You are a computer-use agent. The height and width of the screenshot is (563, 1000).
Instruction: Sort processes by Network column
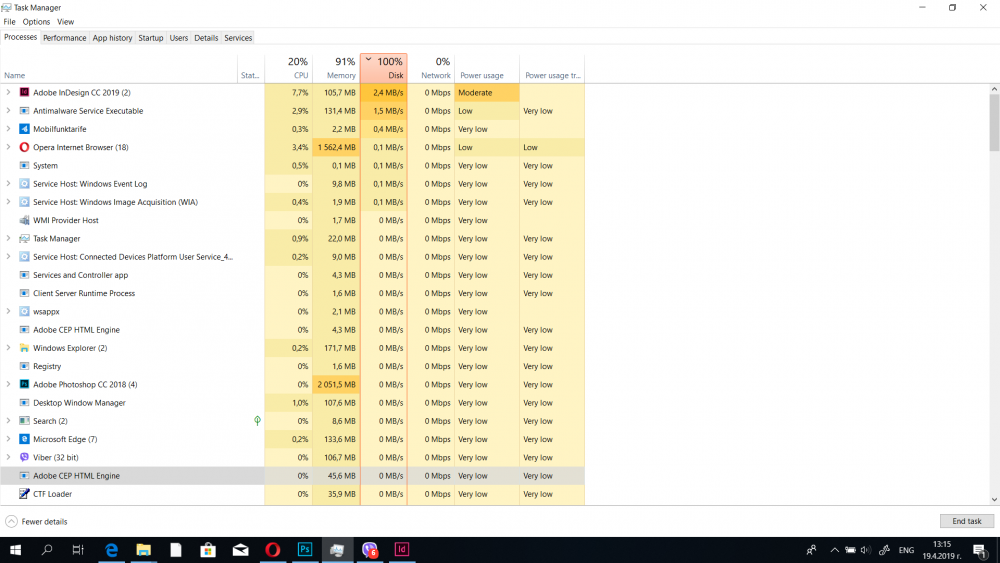(x=431, y=68)
